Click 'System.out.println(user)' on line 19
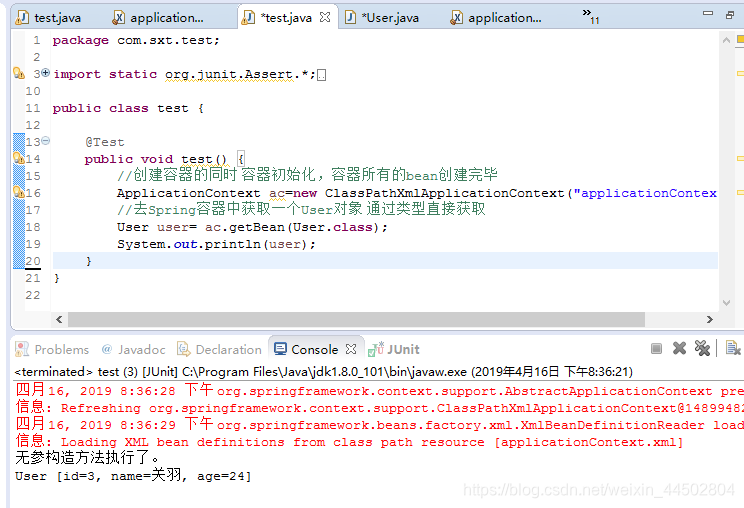 [212, 244]
